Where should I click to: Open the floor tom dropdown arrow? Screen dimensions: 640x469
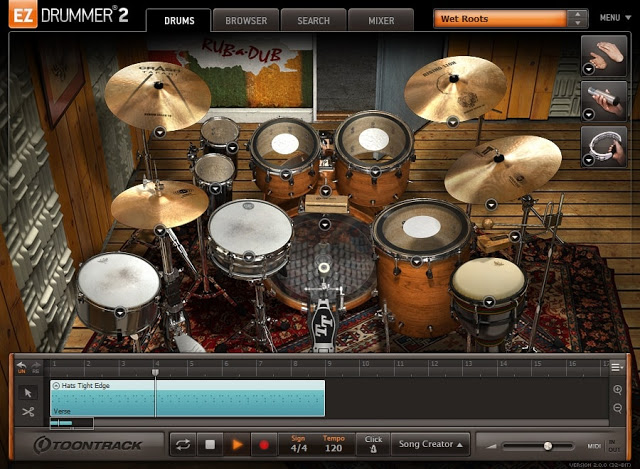[x=416, y=261]
